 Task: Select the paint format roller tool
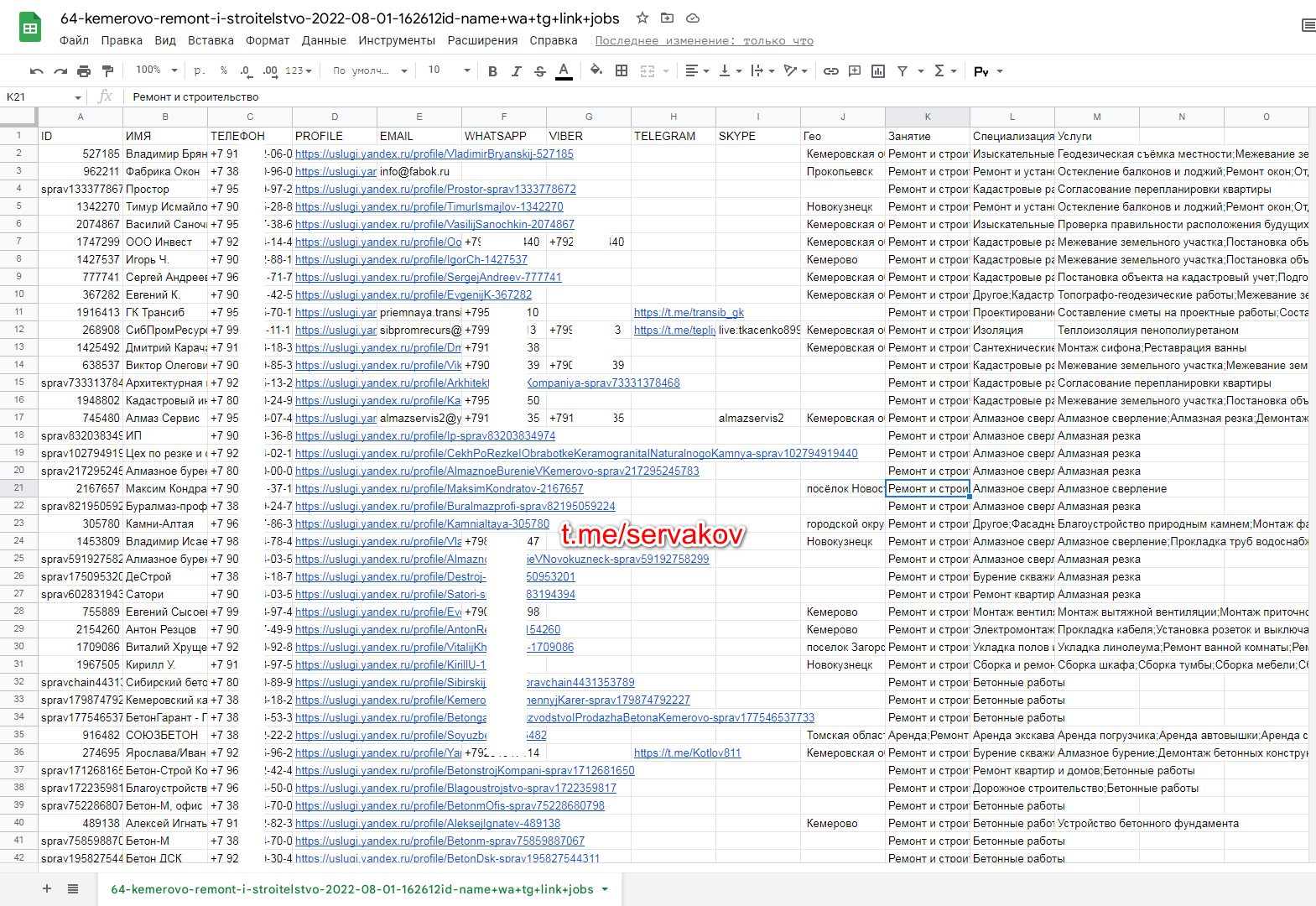tap(107, 71)
